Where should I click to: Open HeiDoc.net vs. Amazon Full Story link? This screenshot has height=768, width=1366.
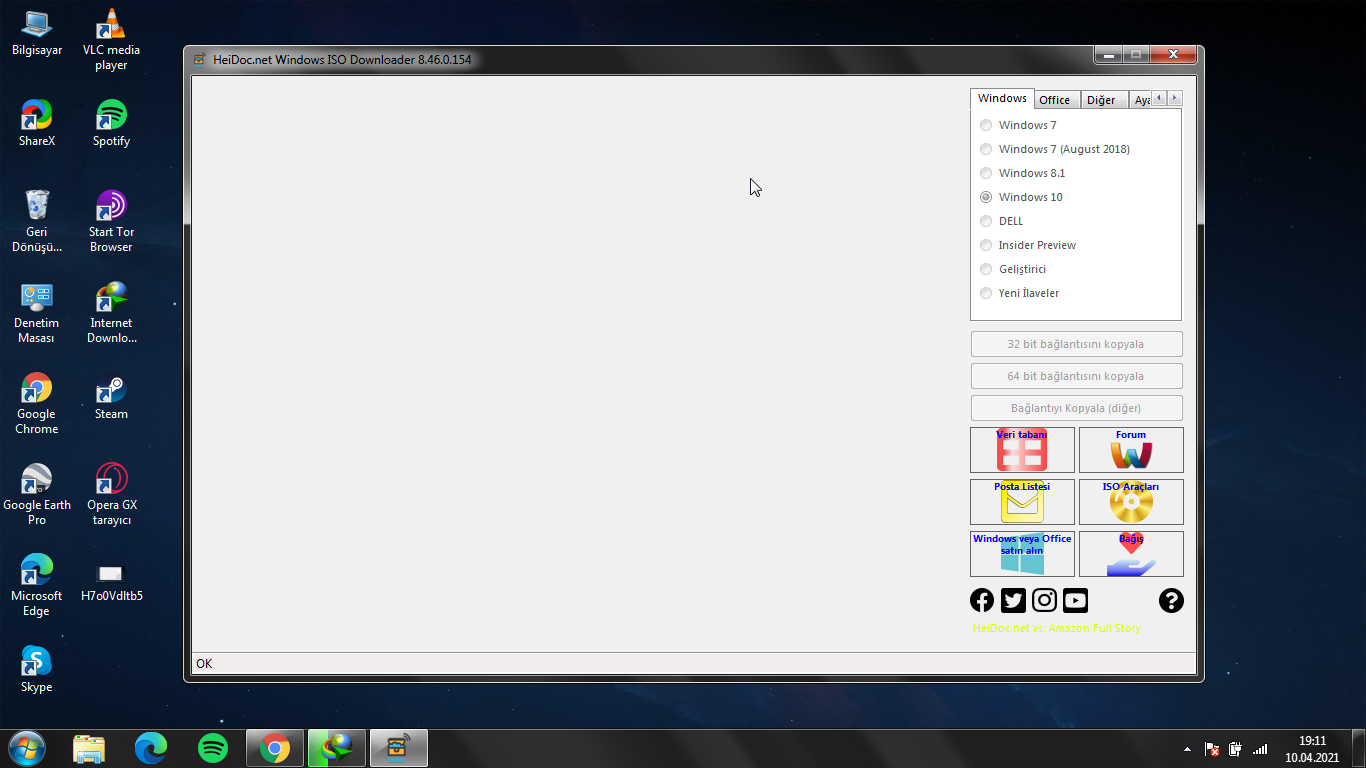tap(1057, 628)
